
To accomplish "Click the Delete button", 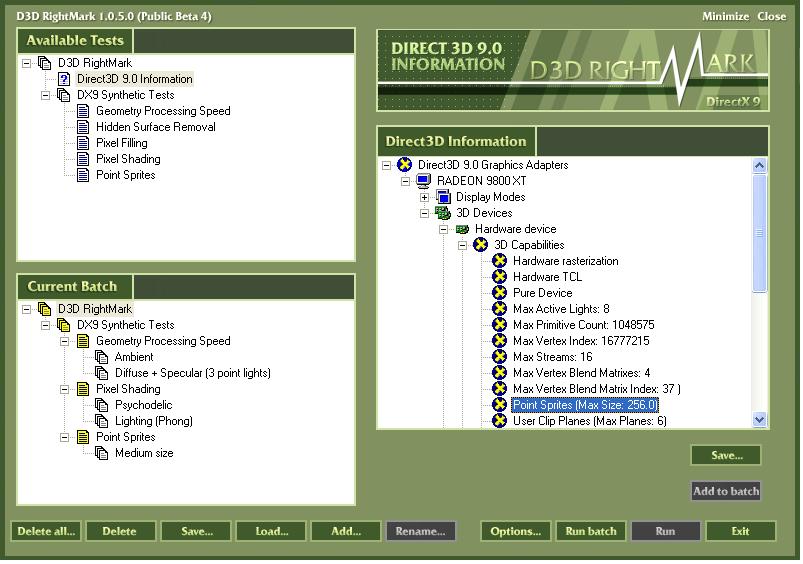I will [120, 531].
